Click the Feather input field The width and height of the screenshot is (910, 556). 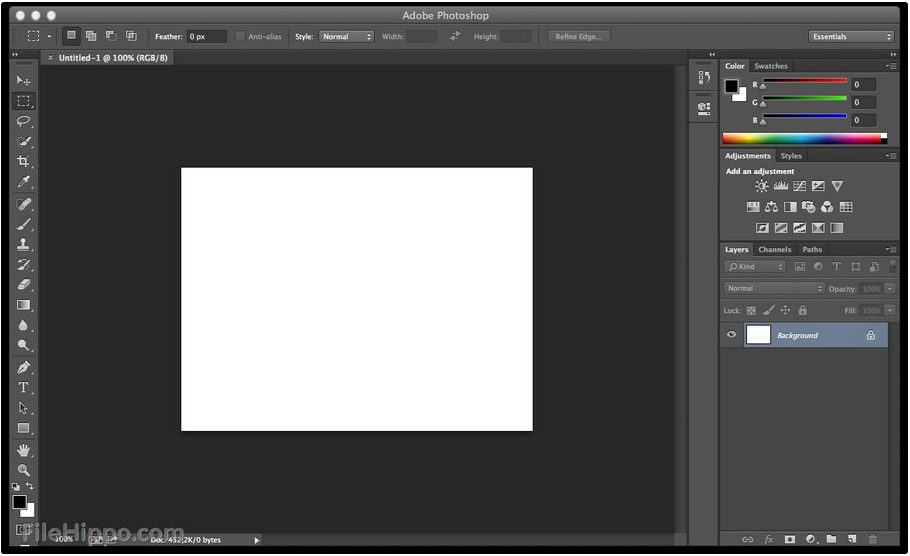(x=206, y=36)
